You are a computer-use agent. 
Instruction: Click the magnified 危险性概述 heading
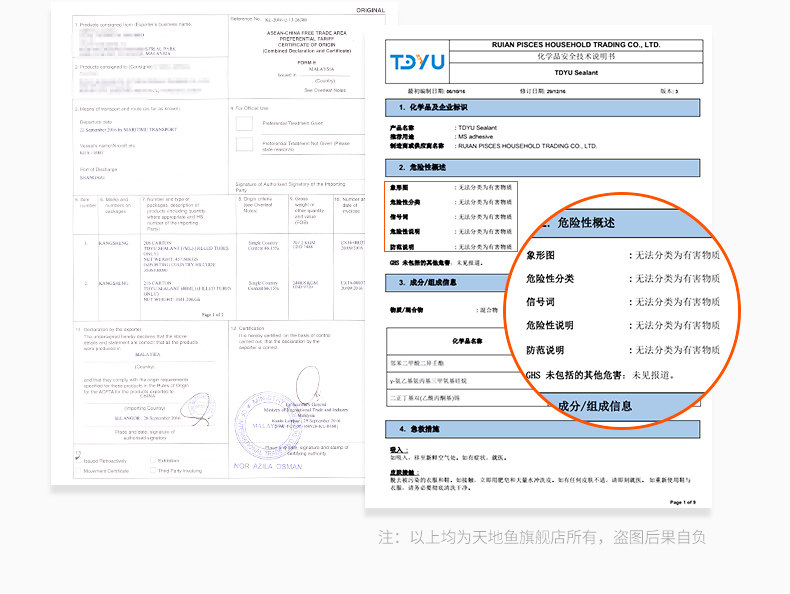tap(585, 223)
